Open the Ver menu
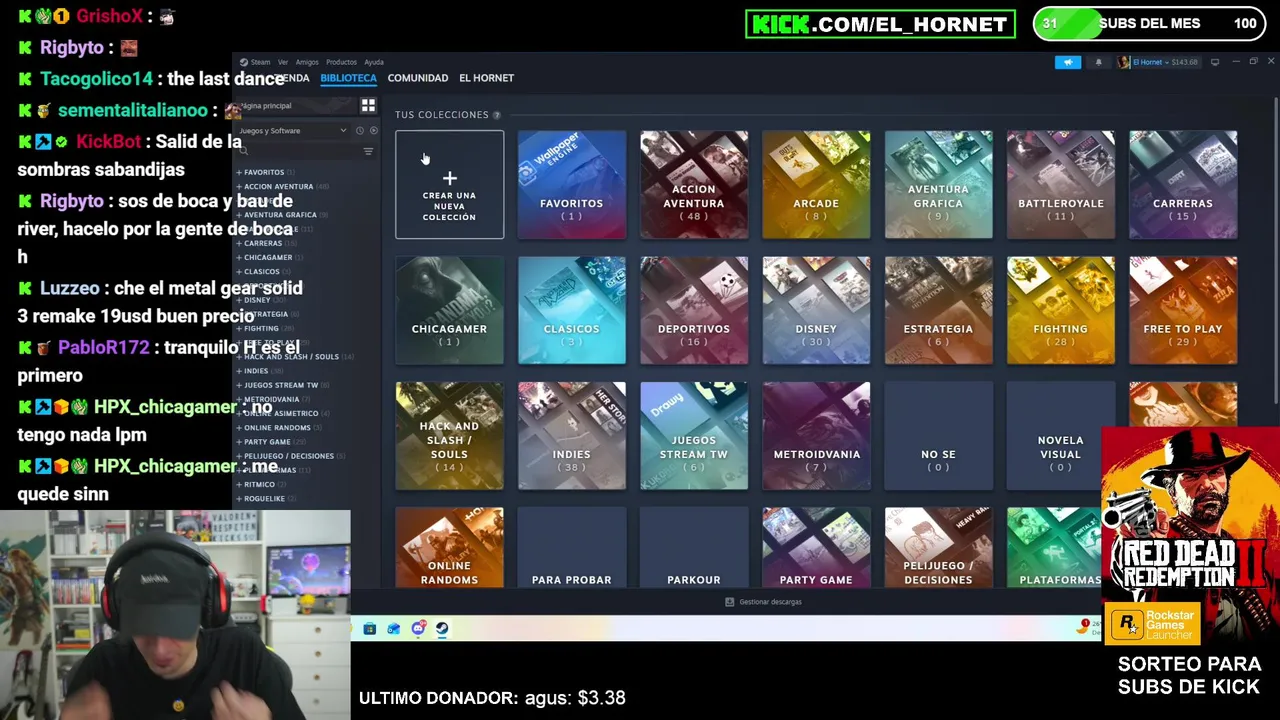 click(x=283, y=62)
